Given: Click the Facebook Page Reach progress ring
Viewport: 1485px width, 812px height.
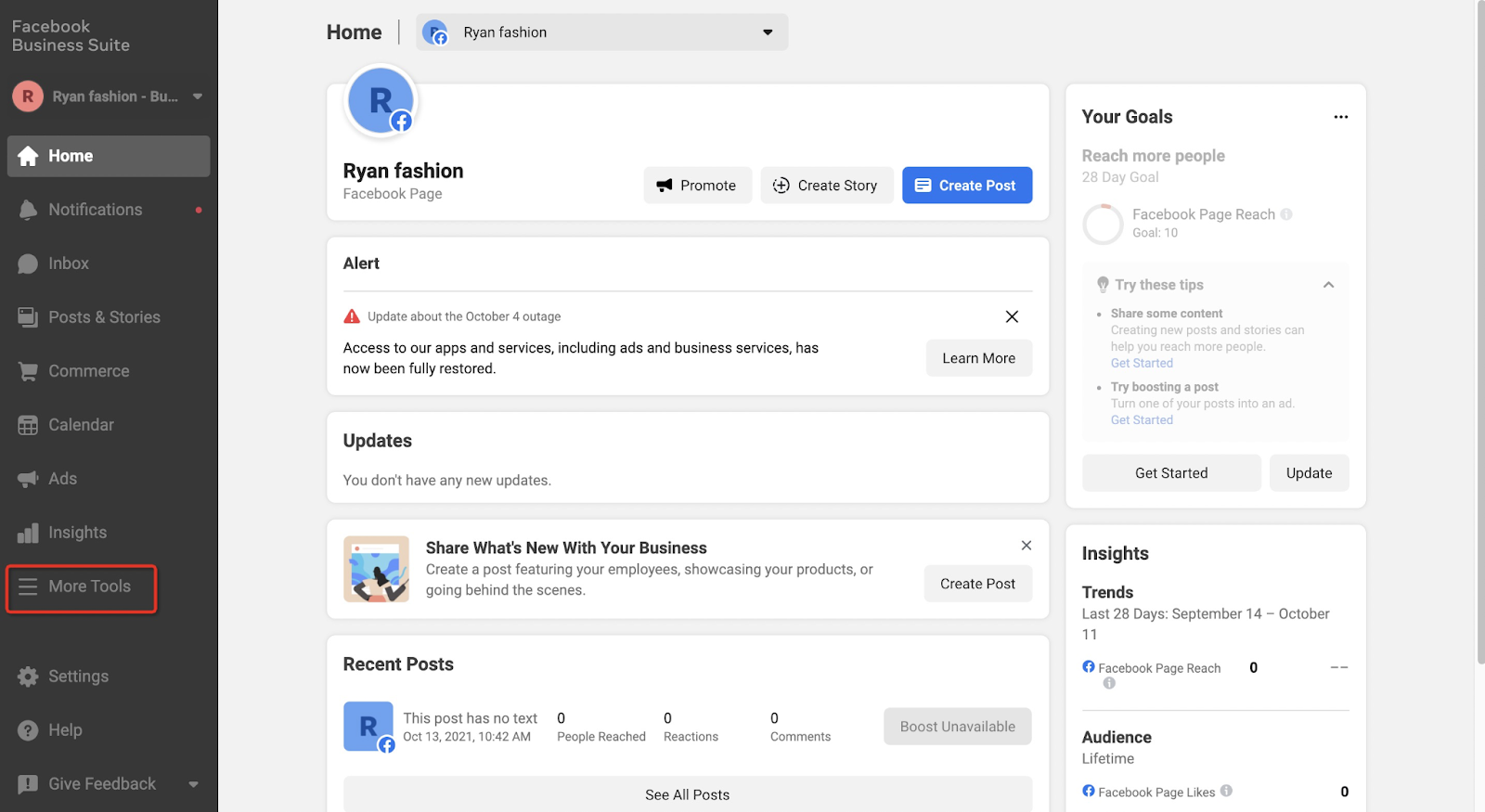Looking at the screenshot, I should pos(1103,224).
